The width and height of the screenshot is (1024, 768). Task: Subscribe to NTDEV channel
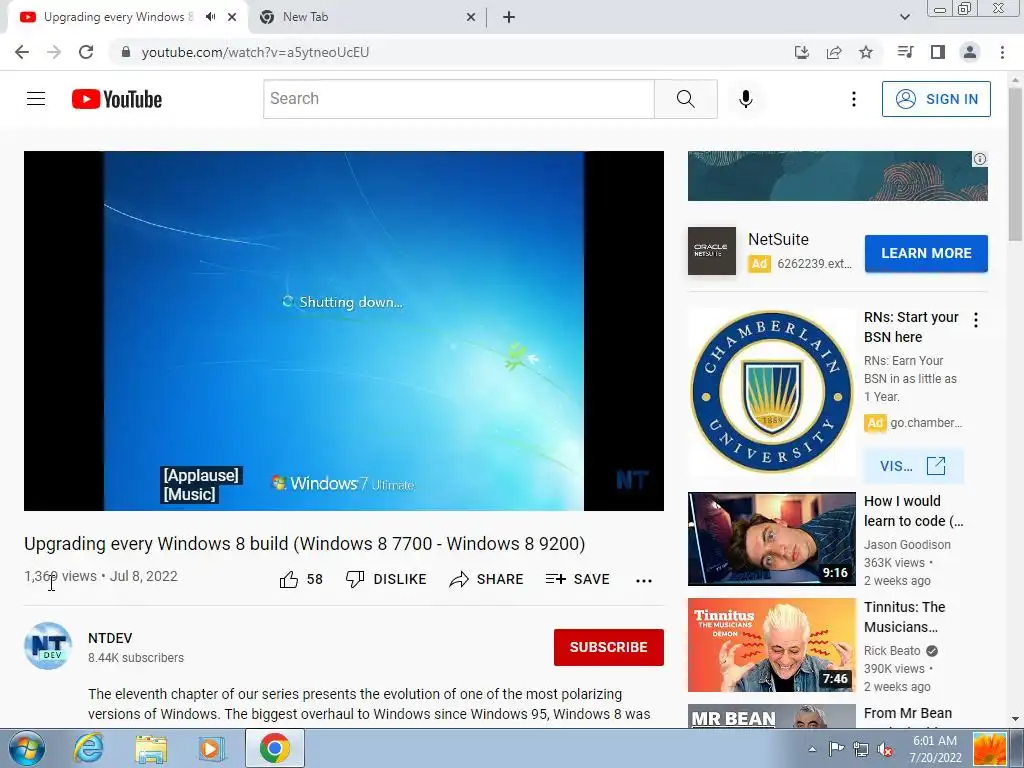[x=609, y=647]
